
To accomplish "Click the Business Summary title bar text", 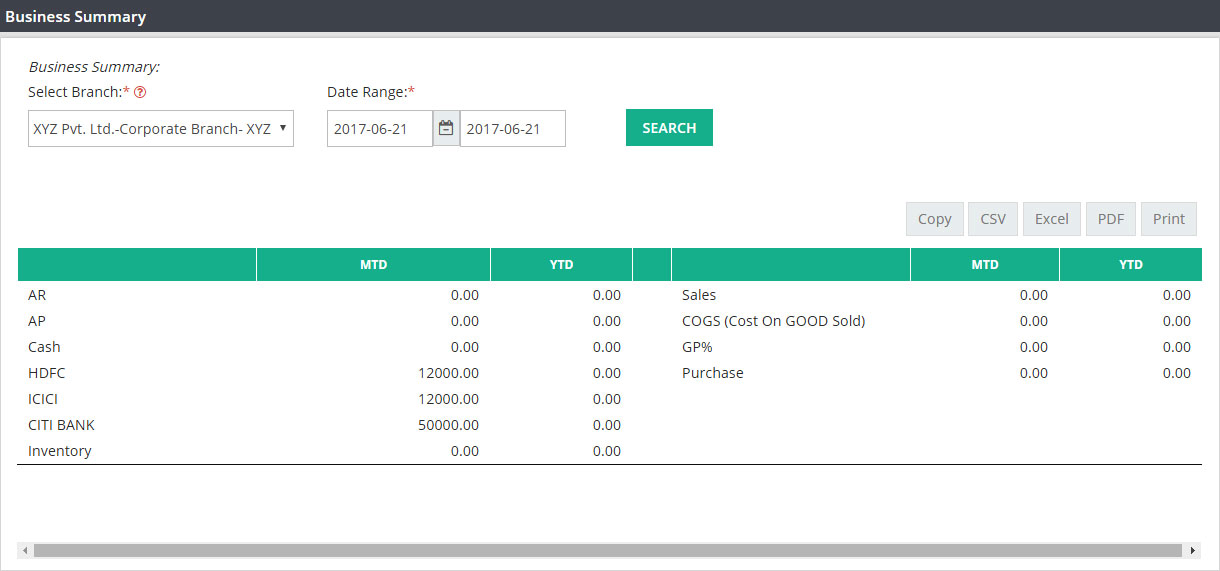I will pos(75,16).
